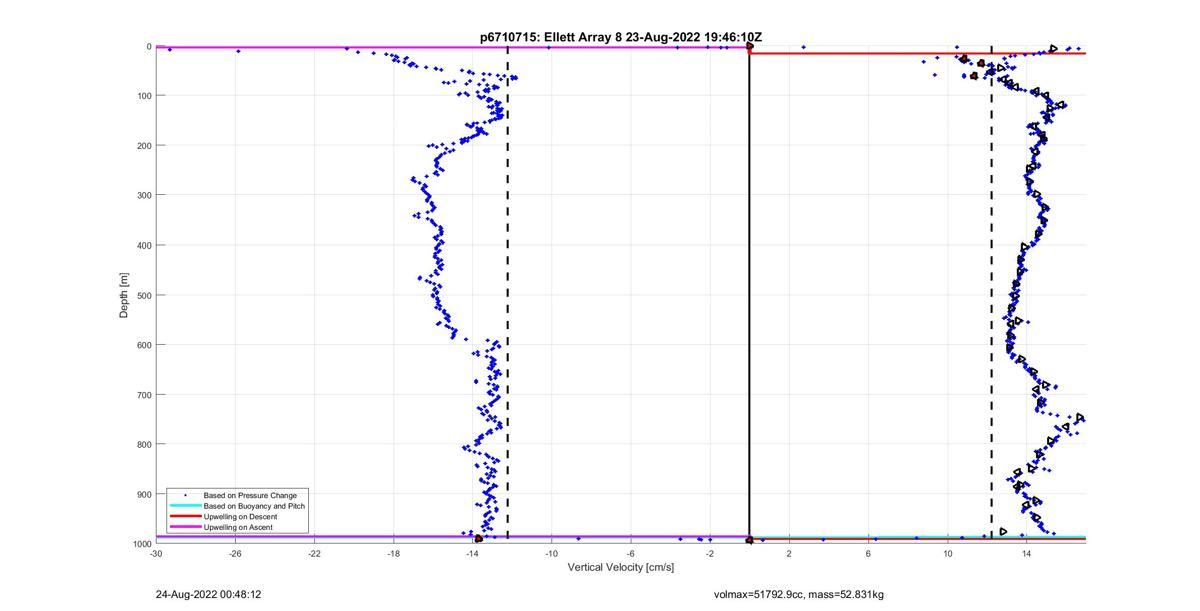Click x-axis tick label '-2'
Screen dimensions: 1200x611
point(709,553)
